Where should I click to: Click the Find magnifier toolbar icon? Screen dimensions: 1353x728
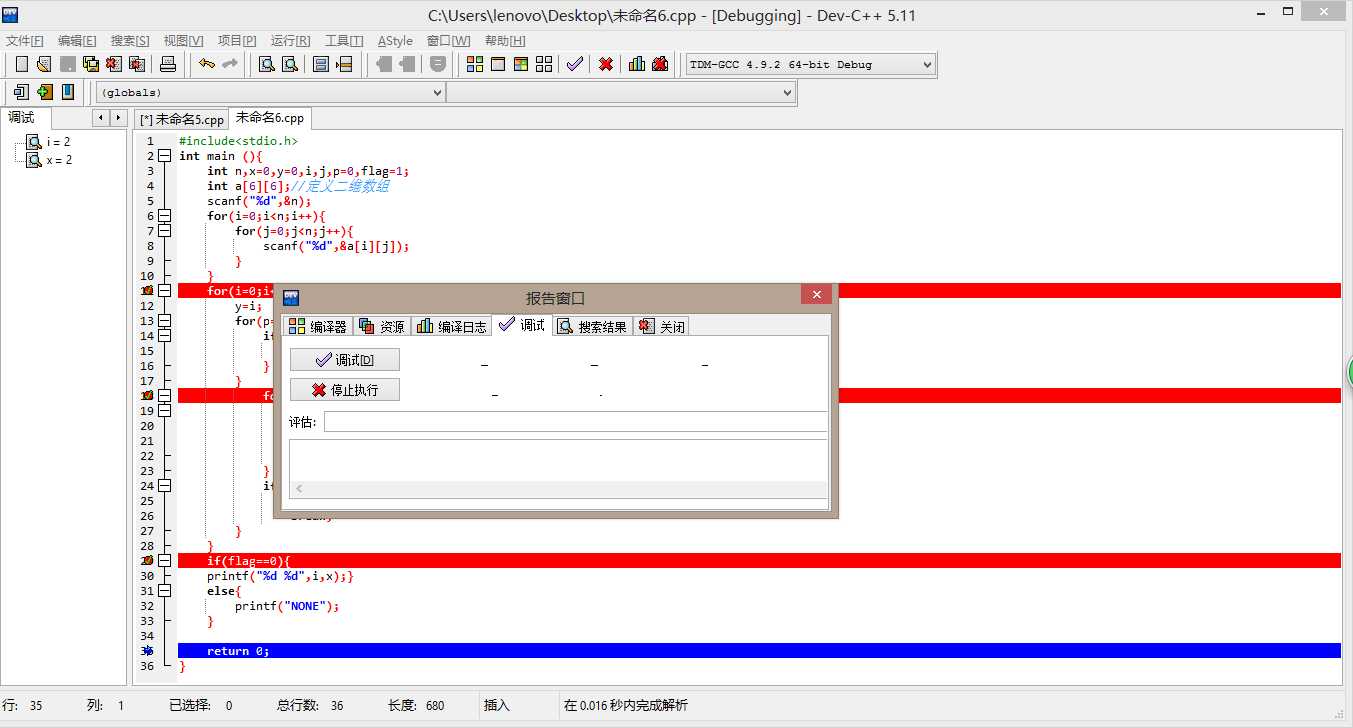[x=267, y=64]
